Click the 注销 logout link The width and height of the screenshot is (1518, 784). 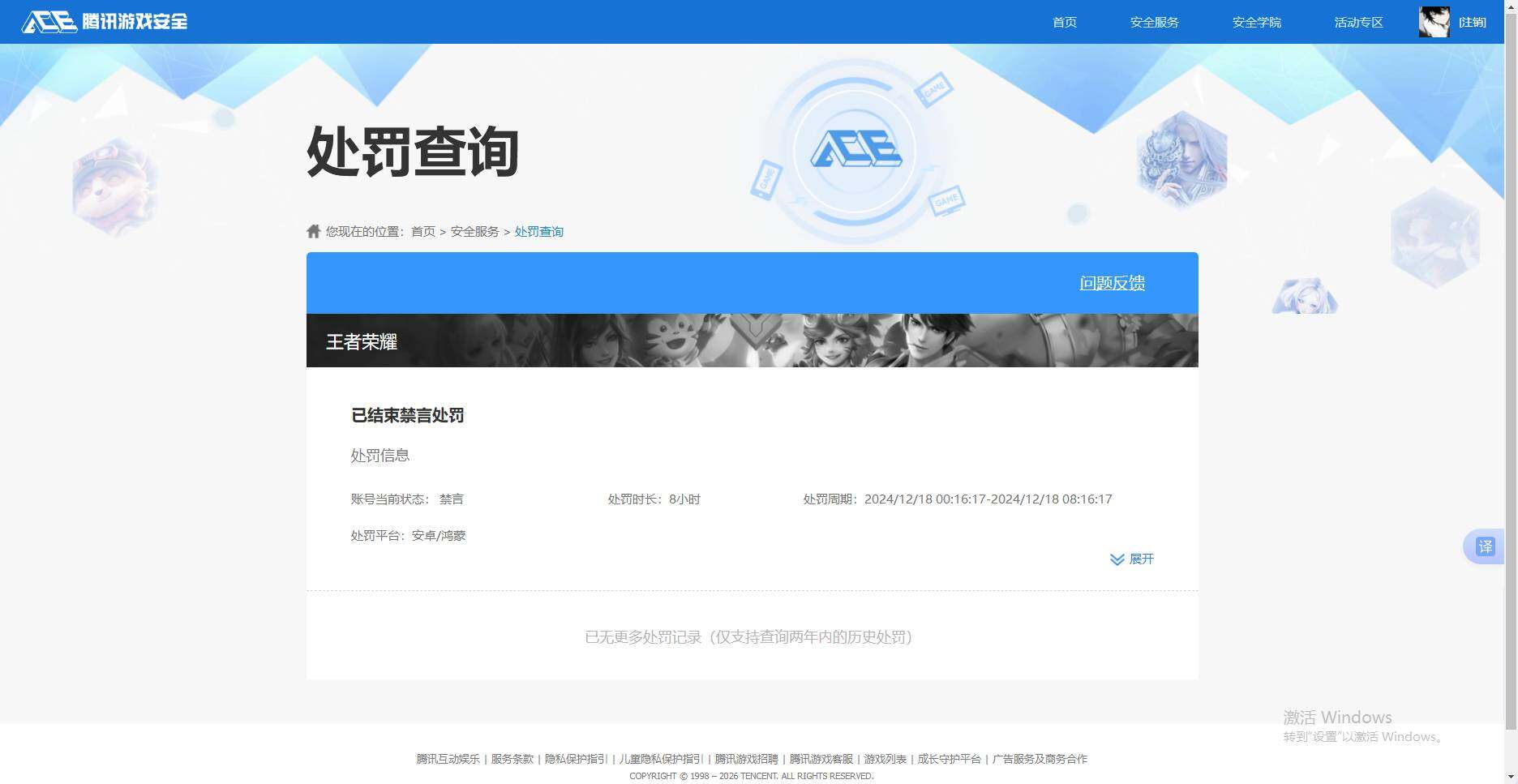(x=1473, y=22)
